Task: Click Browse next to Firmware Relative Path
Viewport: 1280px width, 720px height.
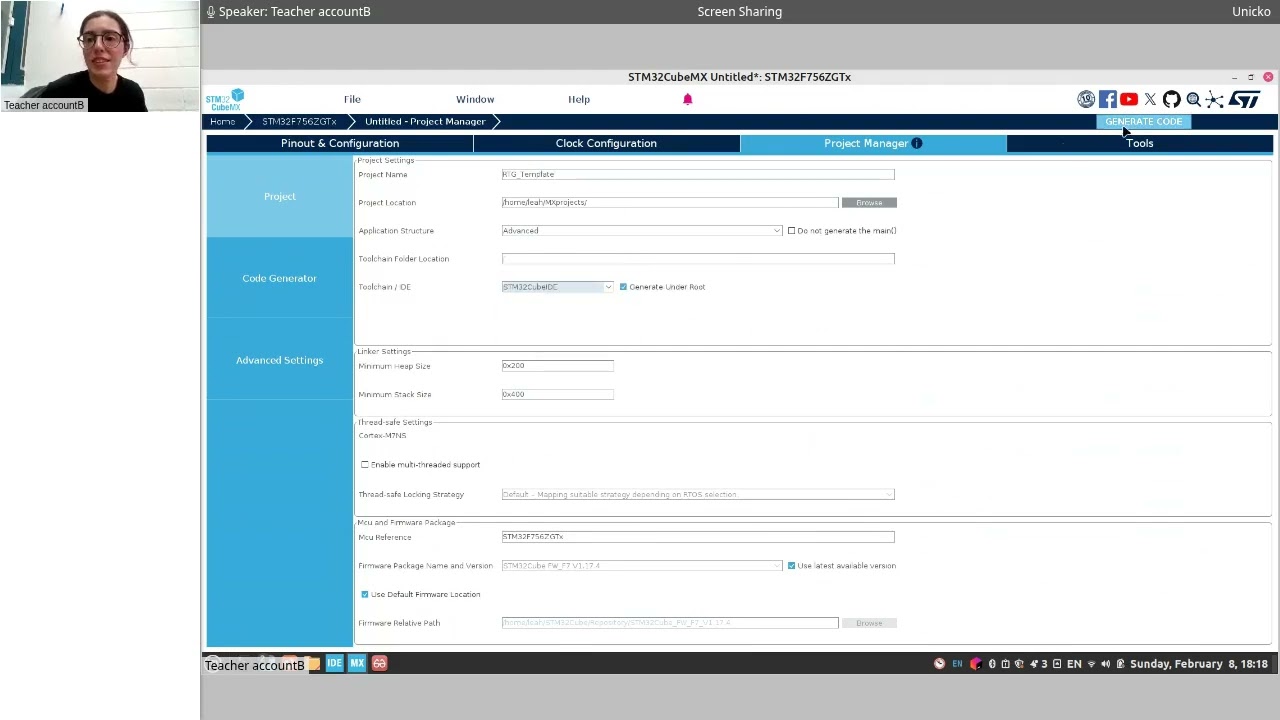Action: click(x=869, y=623)
